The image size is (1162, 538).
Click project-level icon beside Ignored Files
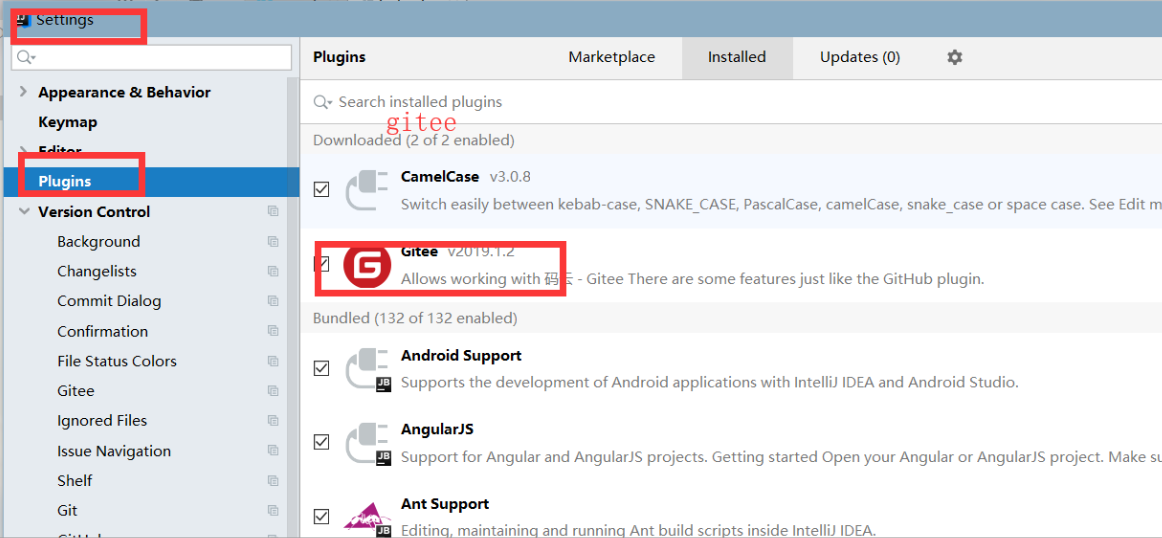[273, 420]
